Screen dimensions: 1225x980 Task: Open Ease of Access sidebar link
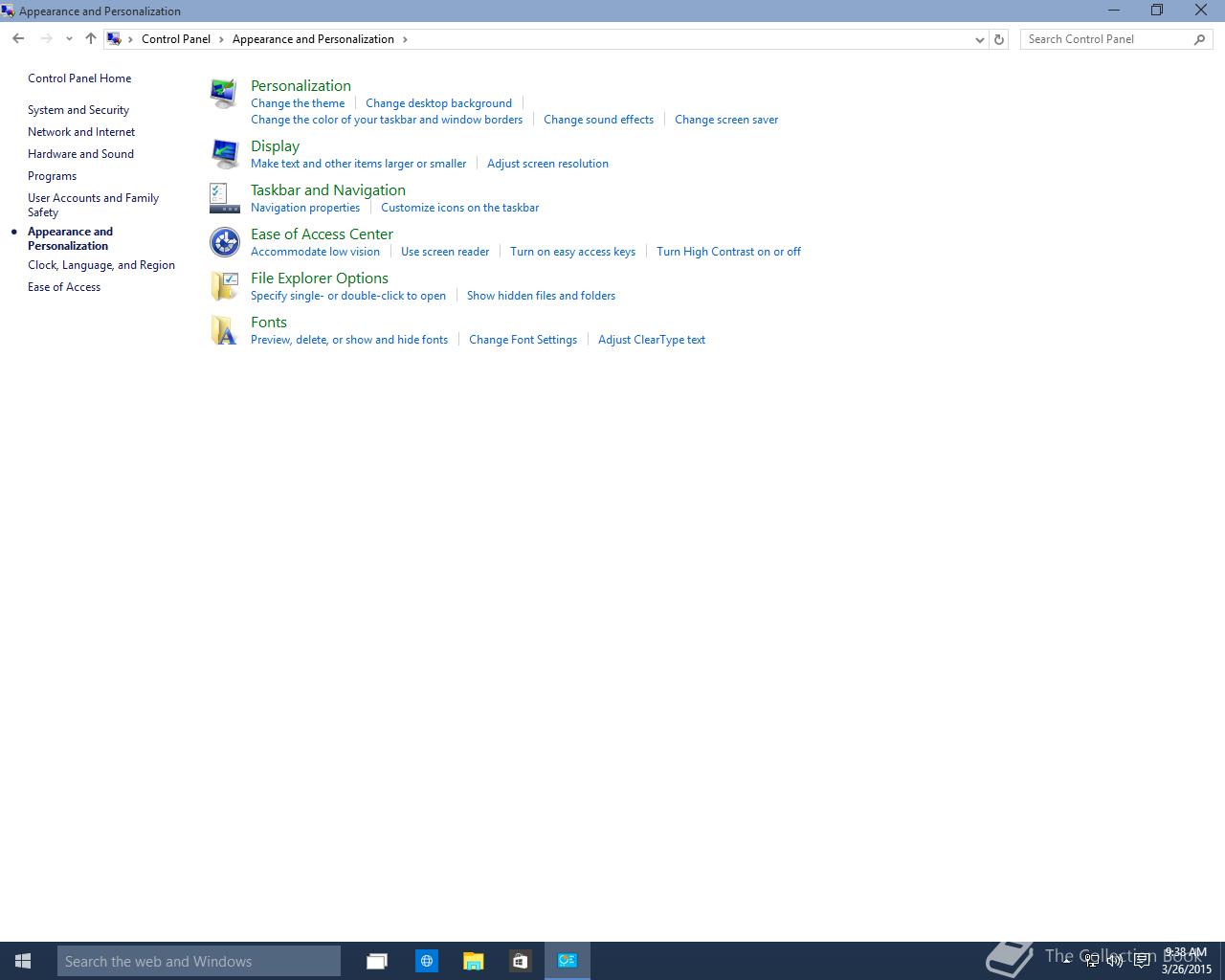pyautogui.click(x=64, y=287)
